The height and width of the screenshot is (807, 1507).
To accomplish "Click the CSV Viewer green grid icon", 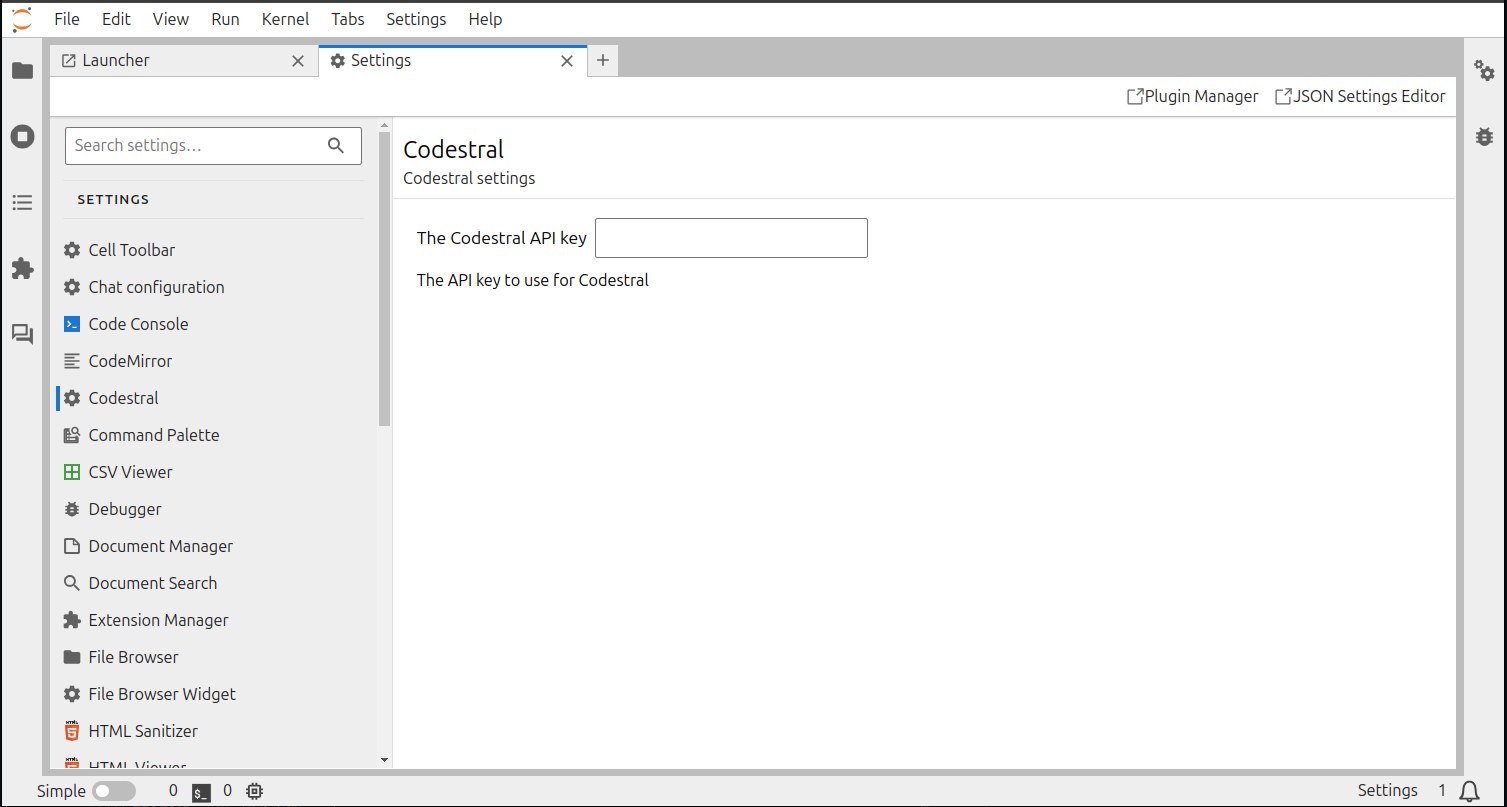I will [72, 472].
